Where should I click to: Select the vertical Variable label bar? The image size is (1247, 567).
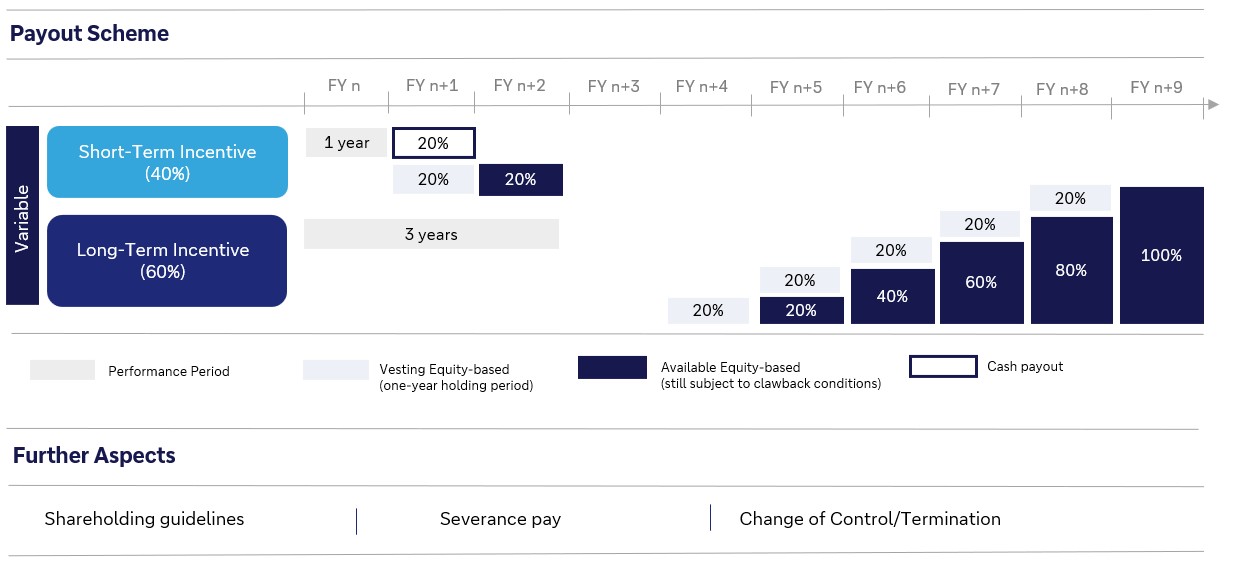[x=22, y=215]
